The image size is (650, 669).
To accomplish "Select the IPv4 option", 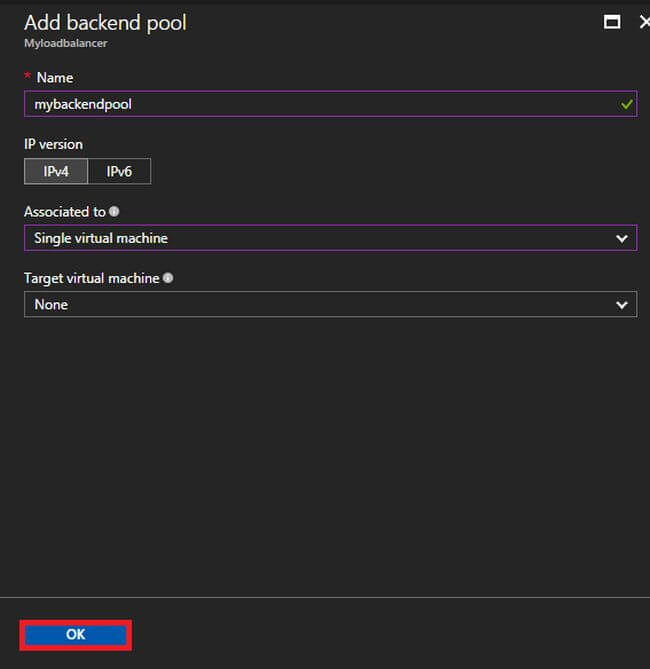I will [56, 171].
